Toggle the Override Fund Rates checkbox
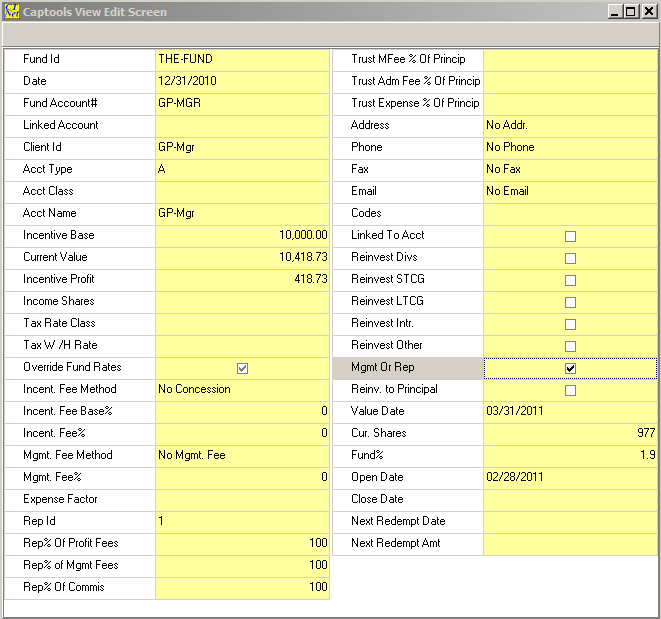 242,368
